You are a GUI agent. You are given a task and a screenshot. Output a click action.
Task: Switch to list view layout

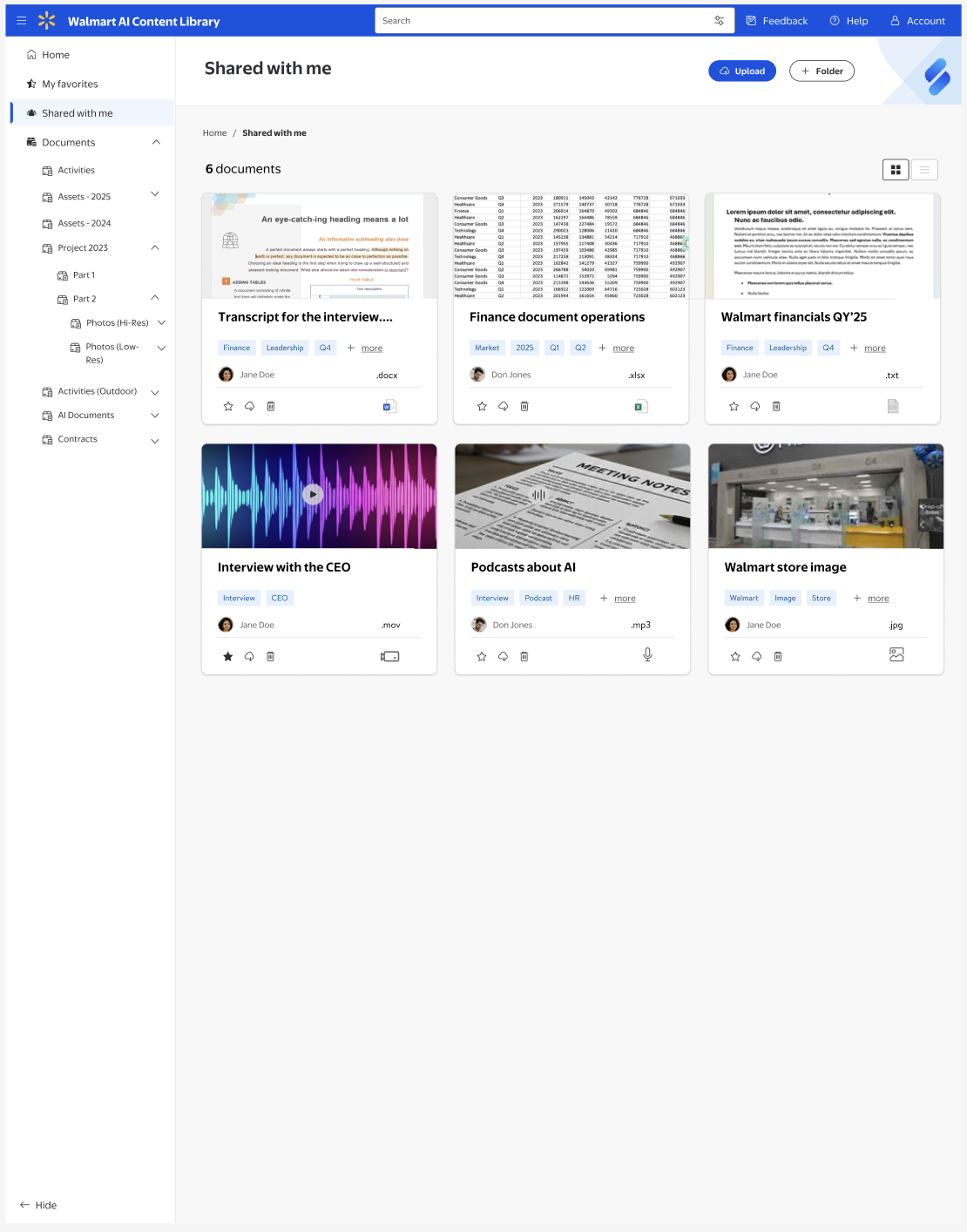coord(924,170)
